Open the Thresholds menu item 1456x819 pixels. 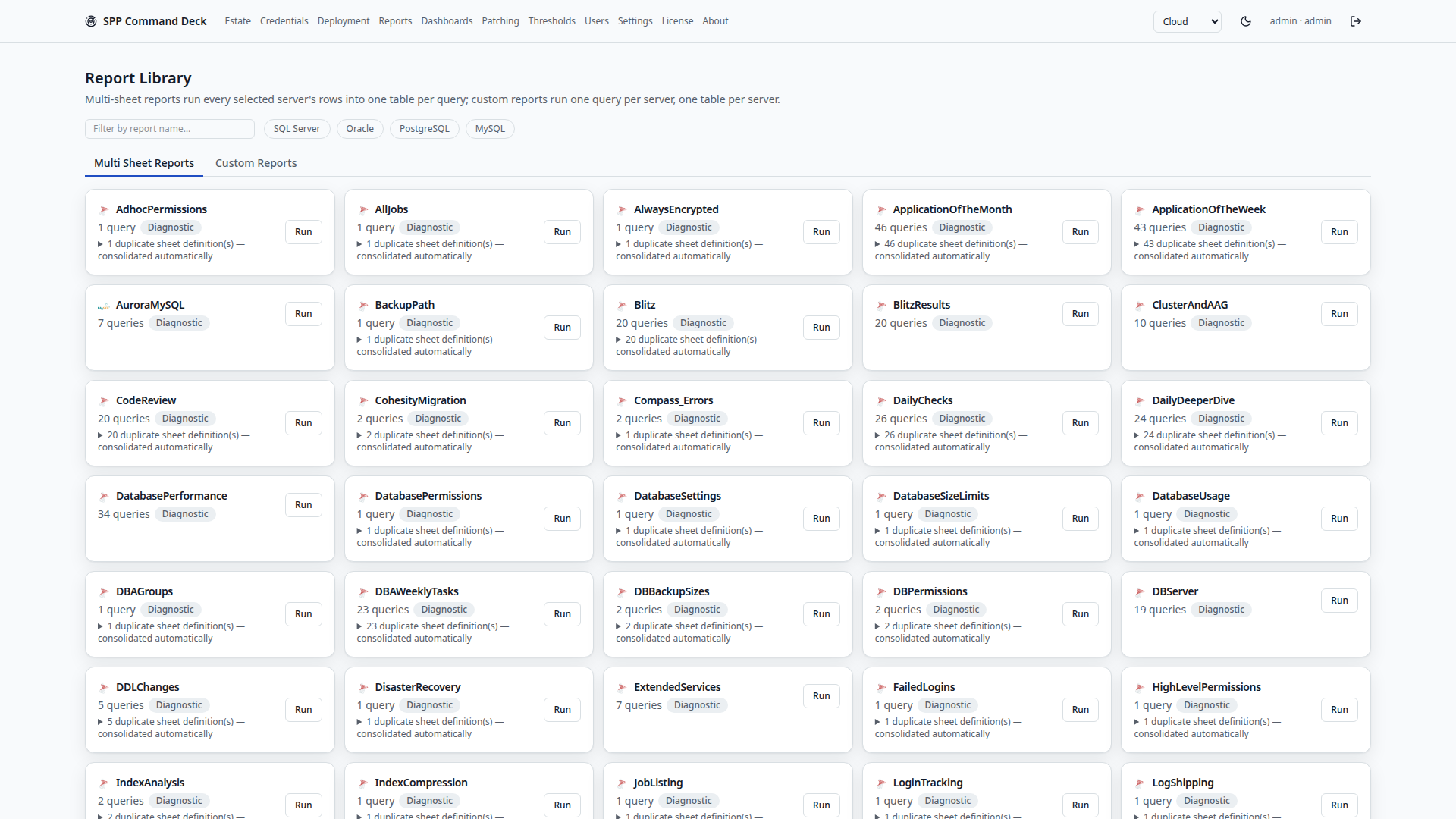point(551,21)
